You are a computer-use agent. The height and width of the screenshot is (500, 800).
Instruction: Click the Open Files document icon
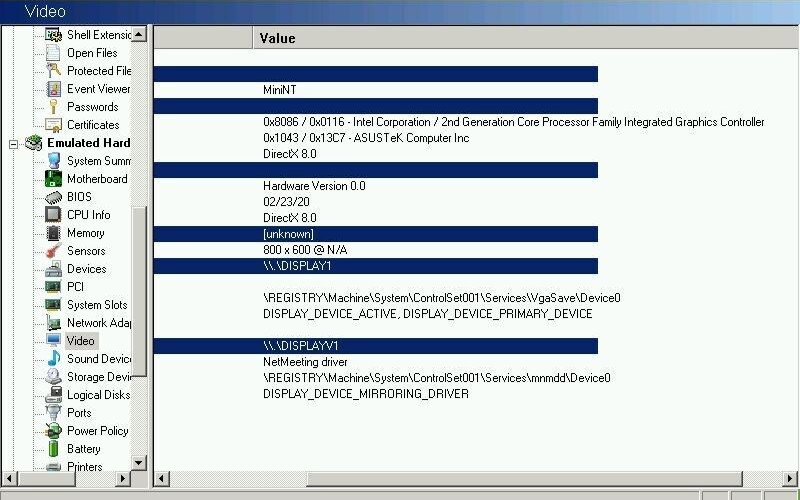(x=53, y=53)
